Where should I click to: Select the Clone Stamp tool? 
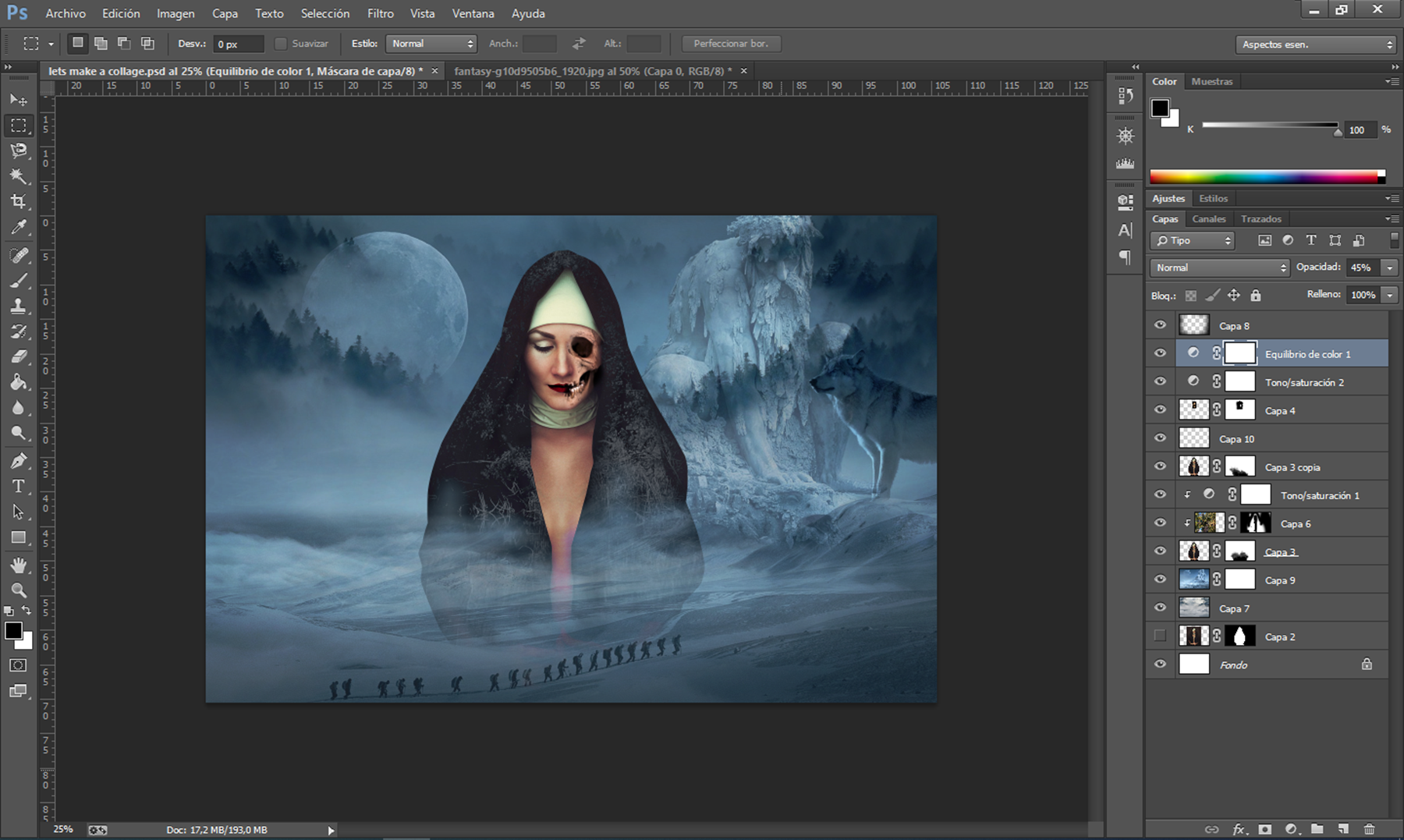[19, 306]
